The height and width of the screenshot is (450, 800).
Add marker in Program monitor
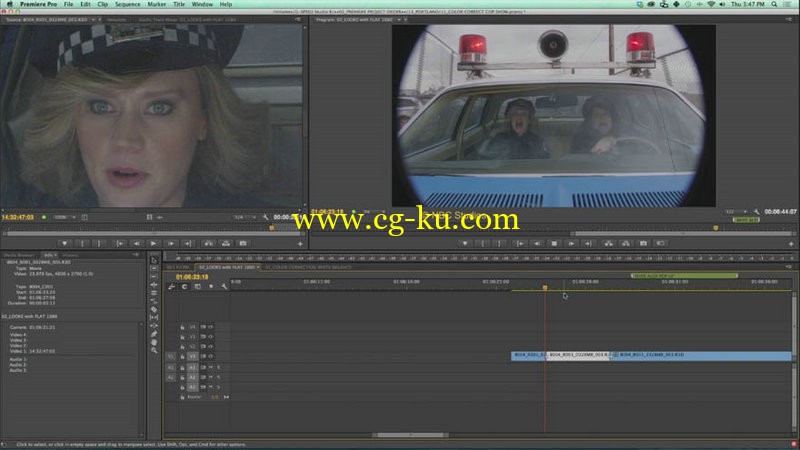[x=465, y=244]
